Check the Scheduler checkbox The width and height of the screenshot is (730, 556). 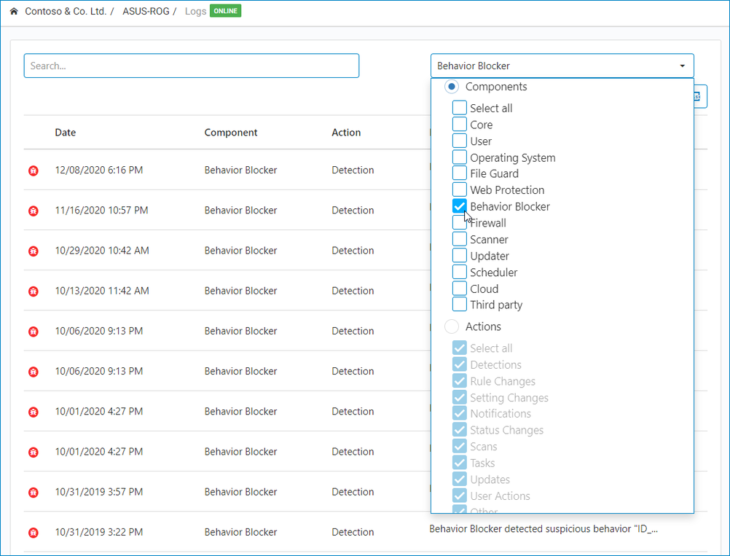tap(460, 272)
